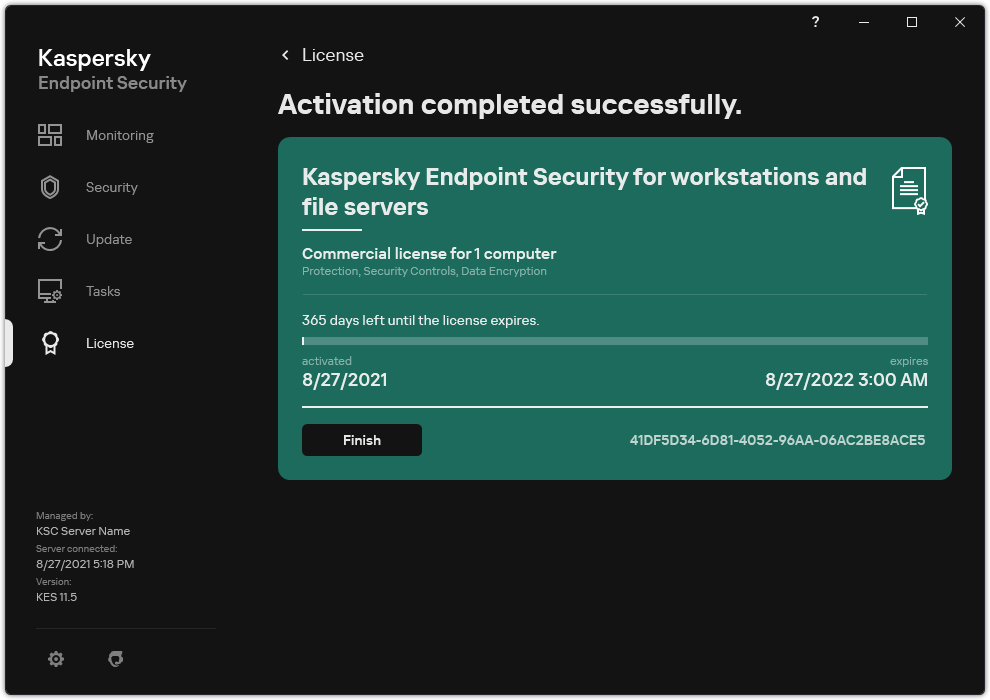Close the Kaspersky window

coord(960,22)
